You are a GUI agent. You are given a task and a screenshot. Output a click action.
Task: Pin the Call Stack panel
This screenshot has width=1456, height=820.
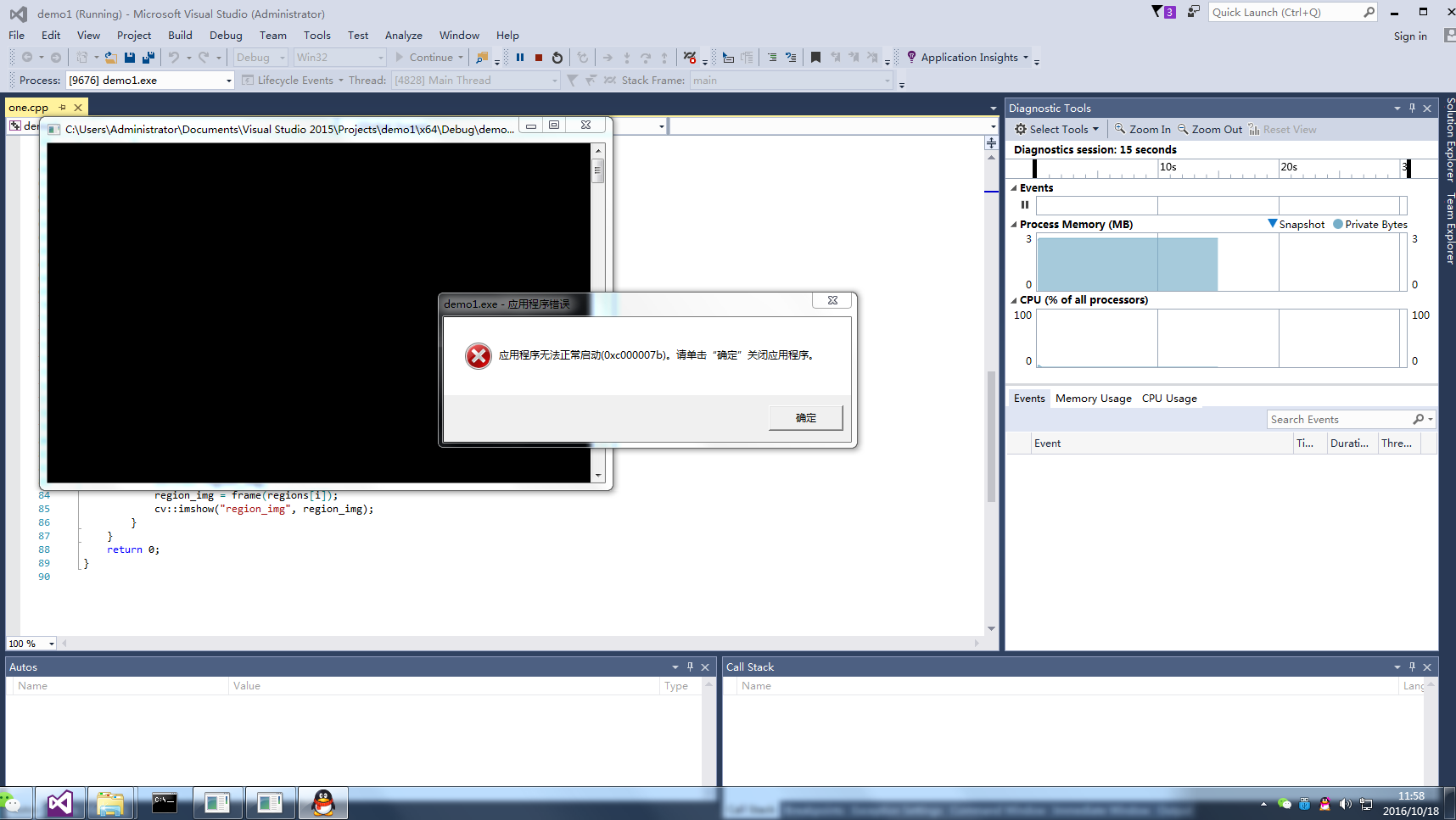(1412, 667)
